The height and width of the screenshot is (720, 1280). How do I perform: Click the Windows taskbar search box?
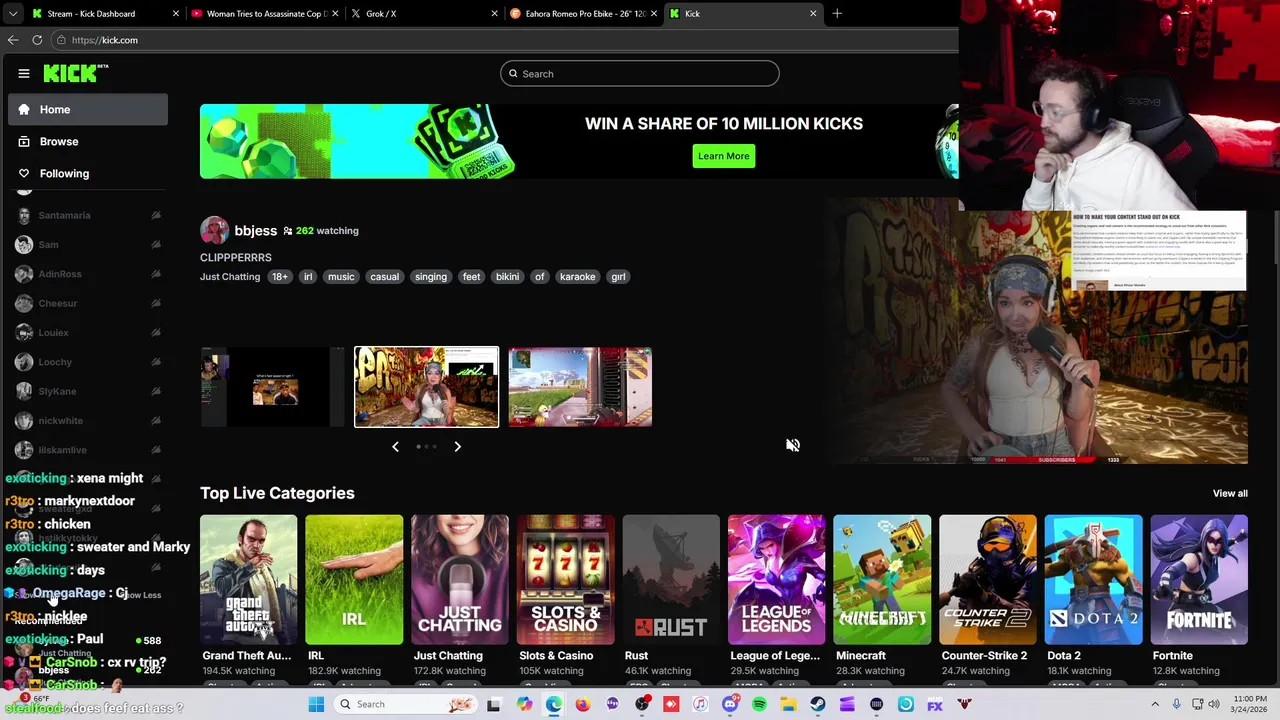(x=407, y=704)
